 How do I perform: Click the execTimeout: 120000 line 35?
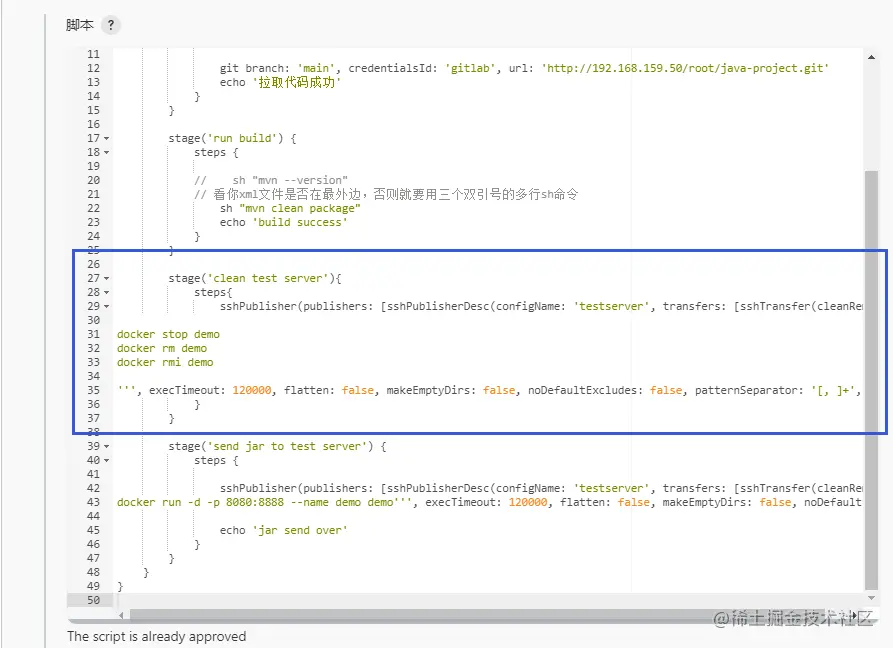pos(489,391)
